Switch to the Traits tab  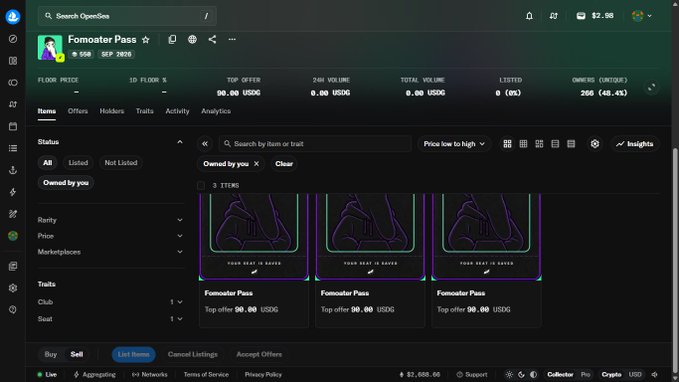145,111
